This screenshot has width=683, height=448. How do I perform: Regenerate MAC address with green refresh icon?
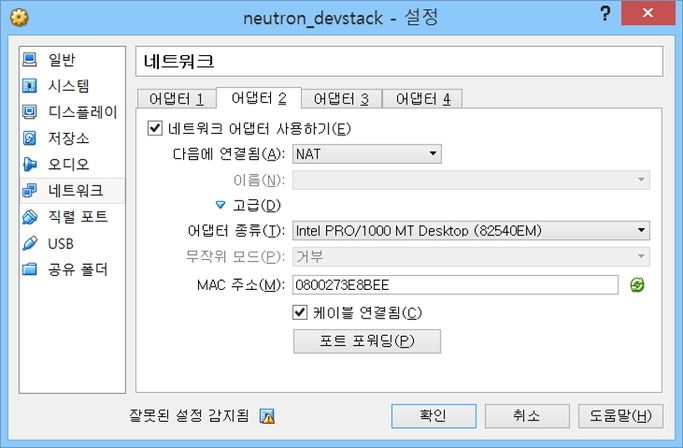tap(637, 285)
